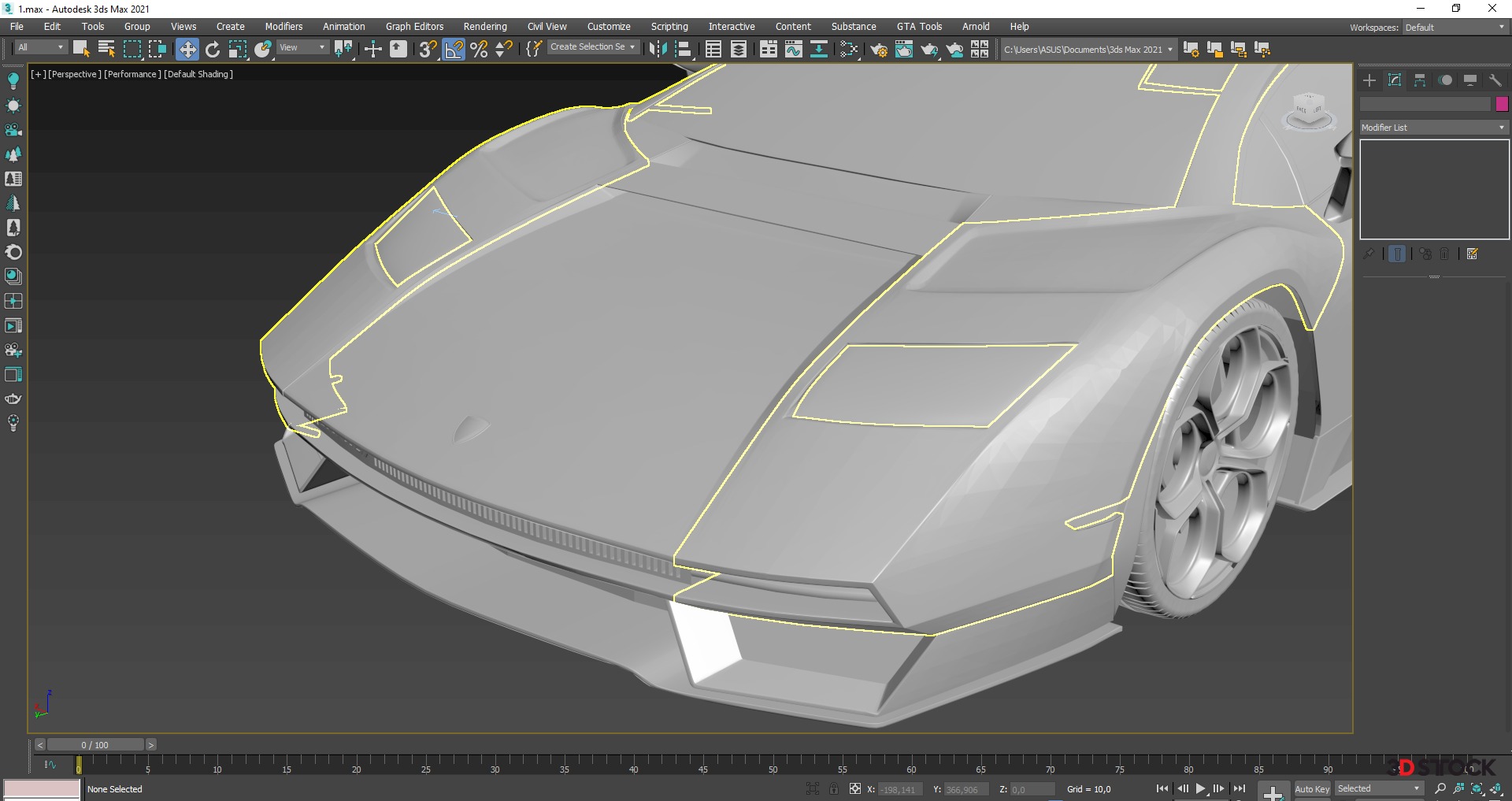Image resolution: width=1512 pixels, height=801 pixels.
Task: Open the selection filter All dropdown
Action: click(41, 48)
